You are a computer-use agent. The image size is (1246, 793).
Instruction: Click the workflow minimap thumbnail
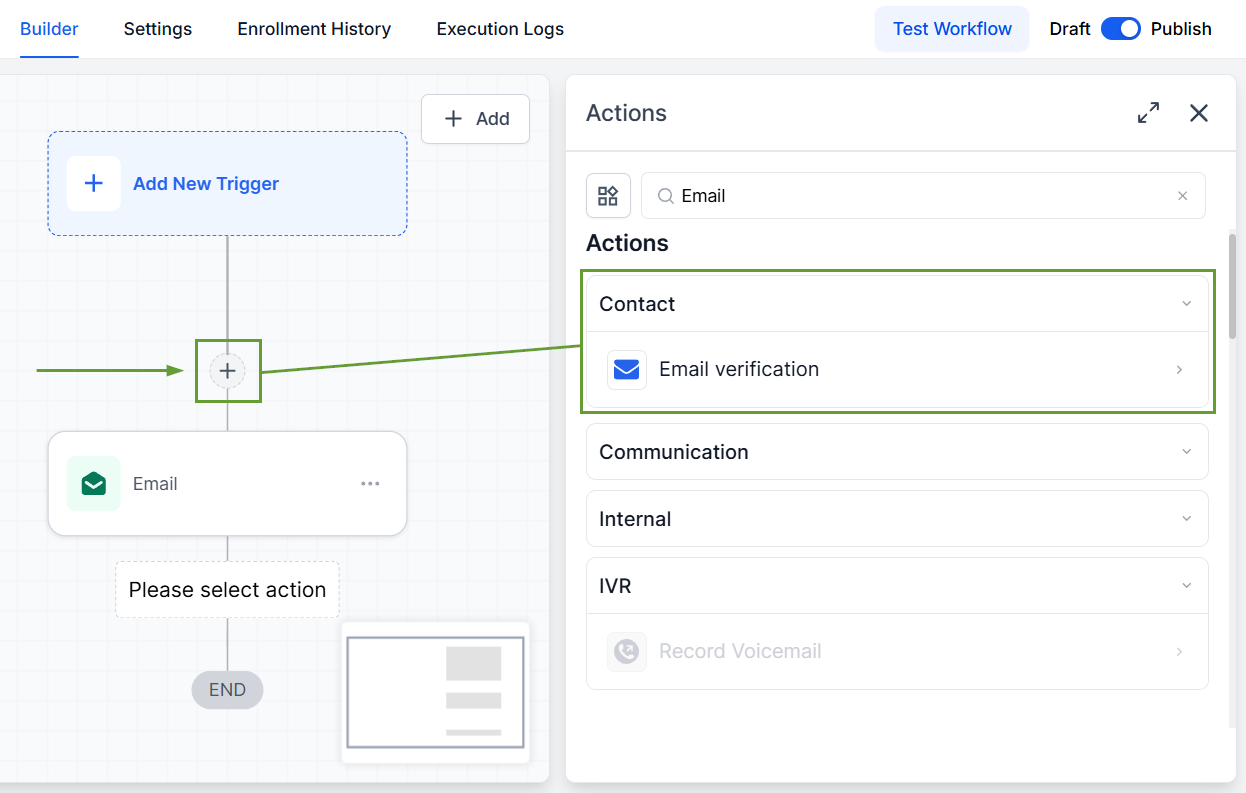(x=436, y=692)
